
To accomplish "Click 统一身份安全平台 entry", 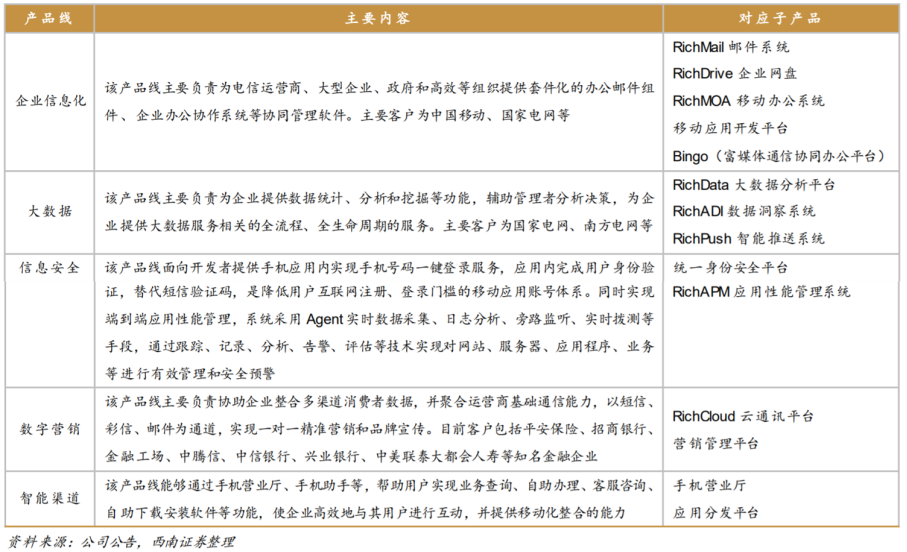I will (x=730, y=268).
